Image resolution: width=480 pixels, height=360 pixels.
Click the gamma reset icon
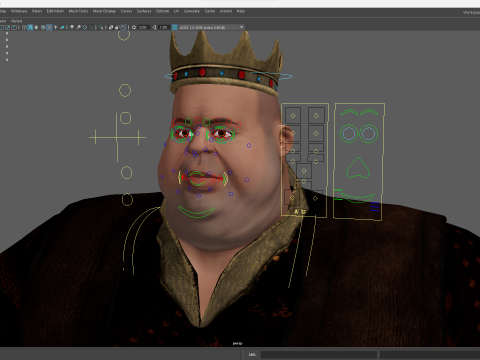click(154, 27)
